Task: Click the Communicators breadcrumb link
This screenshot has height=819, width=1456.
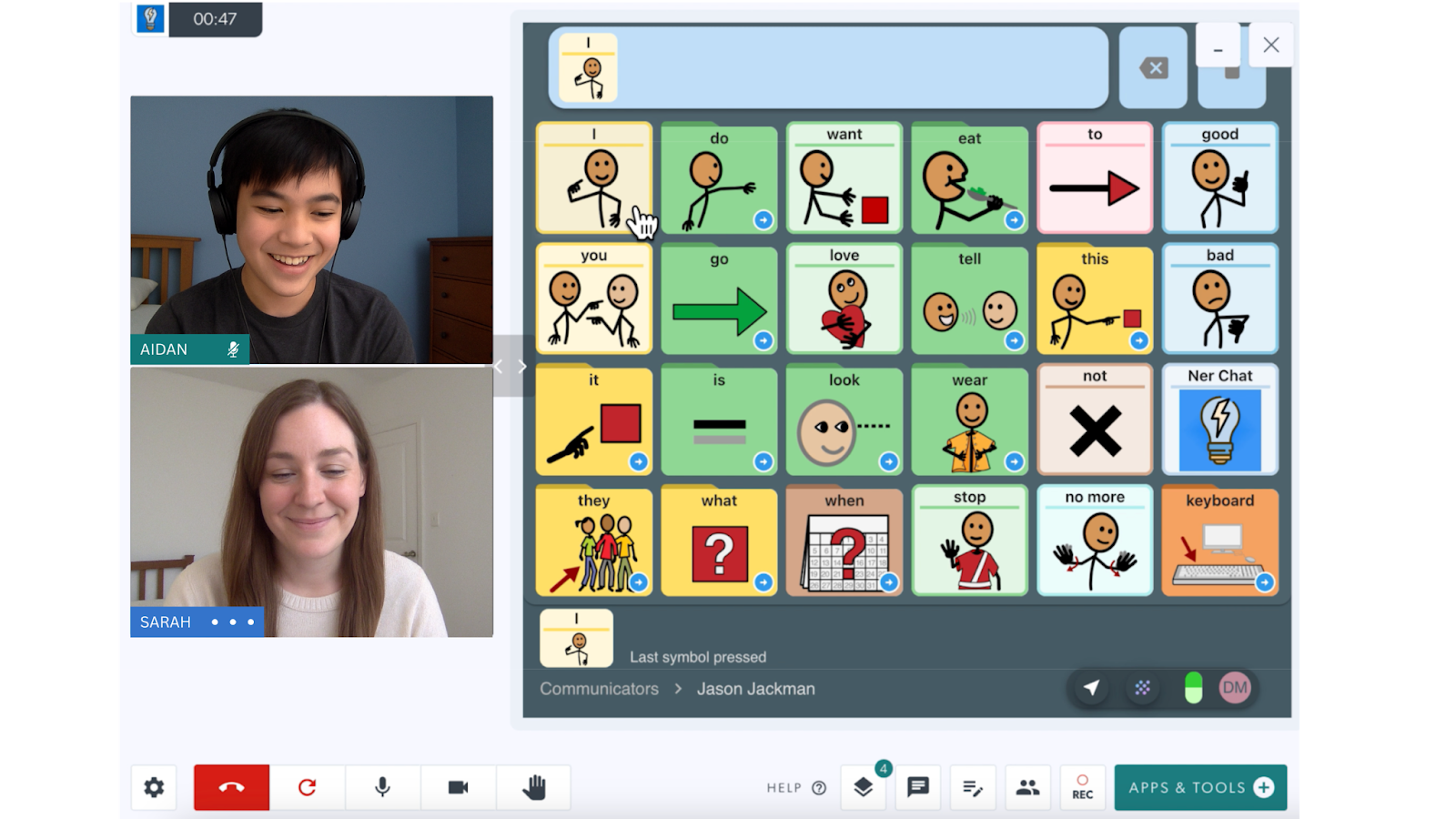Action: pyautogui.click(x=599, y=689)
